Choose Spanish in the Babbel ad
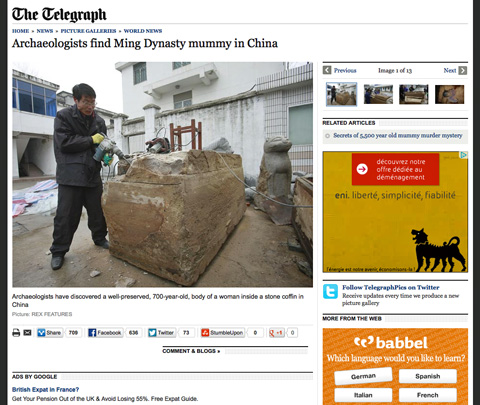The width and height of the screenshot is (480, 405). (x=428, y=376)
